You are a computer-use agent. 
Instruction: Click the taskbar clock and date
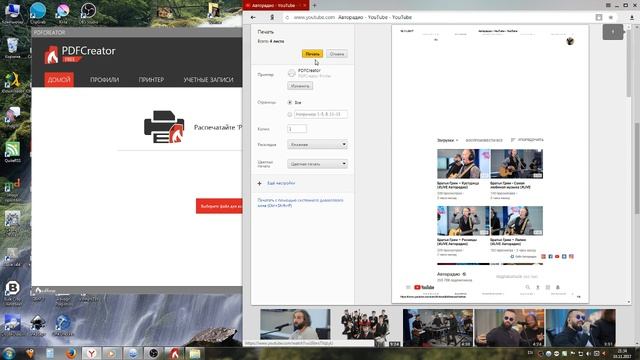pyautogui.click(x=622, y=353)
